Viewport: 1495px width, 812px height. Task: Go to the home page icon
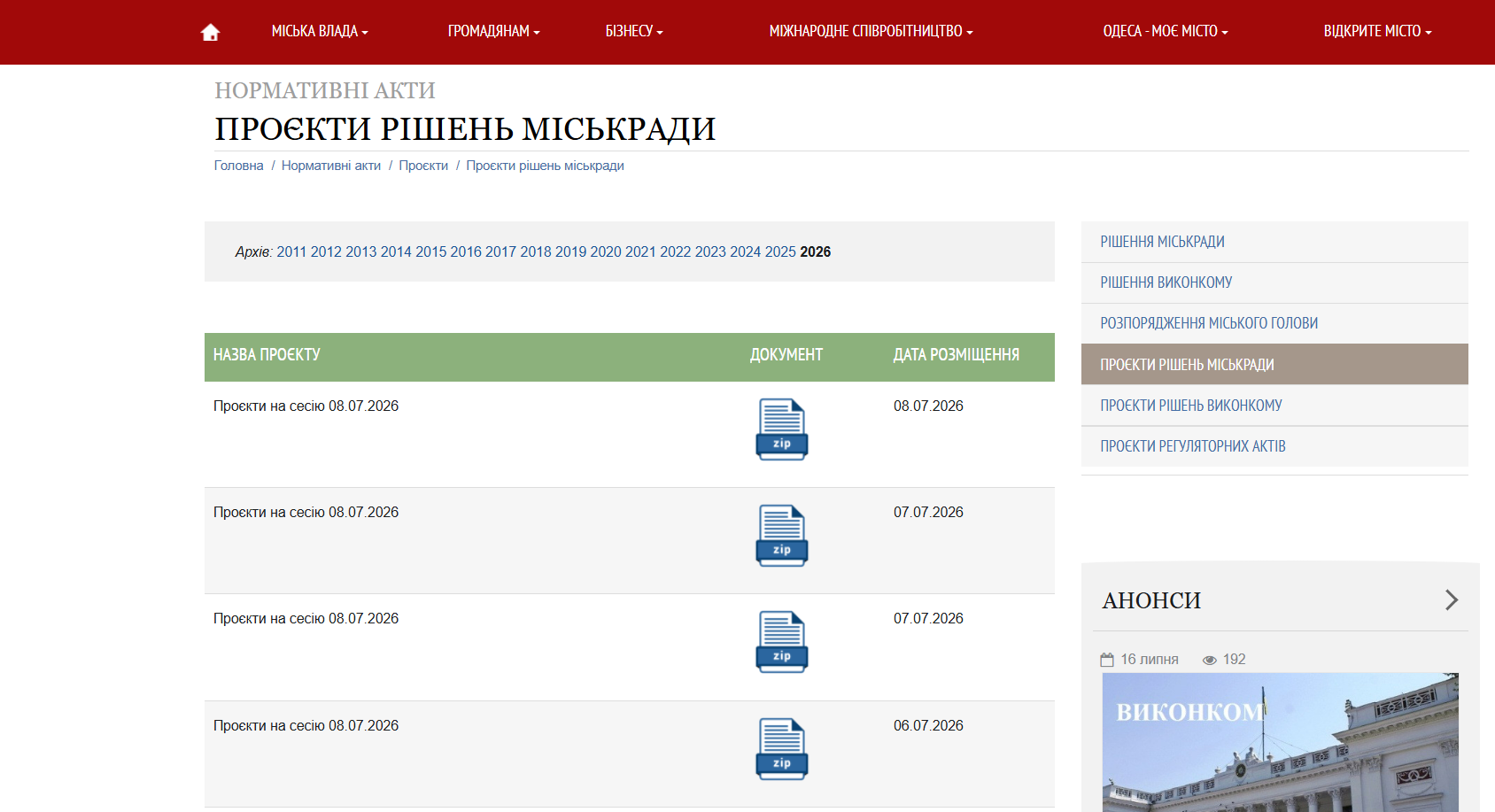pos(210,33)
